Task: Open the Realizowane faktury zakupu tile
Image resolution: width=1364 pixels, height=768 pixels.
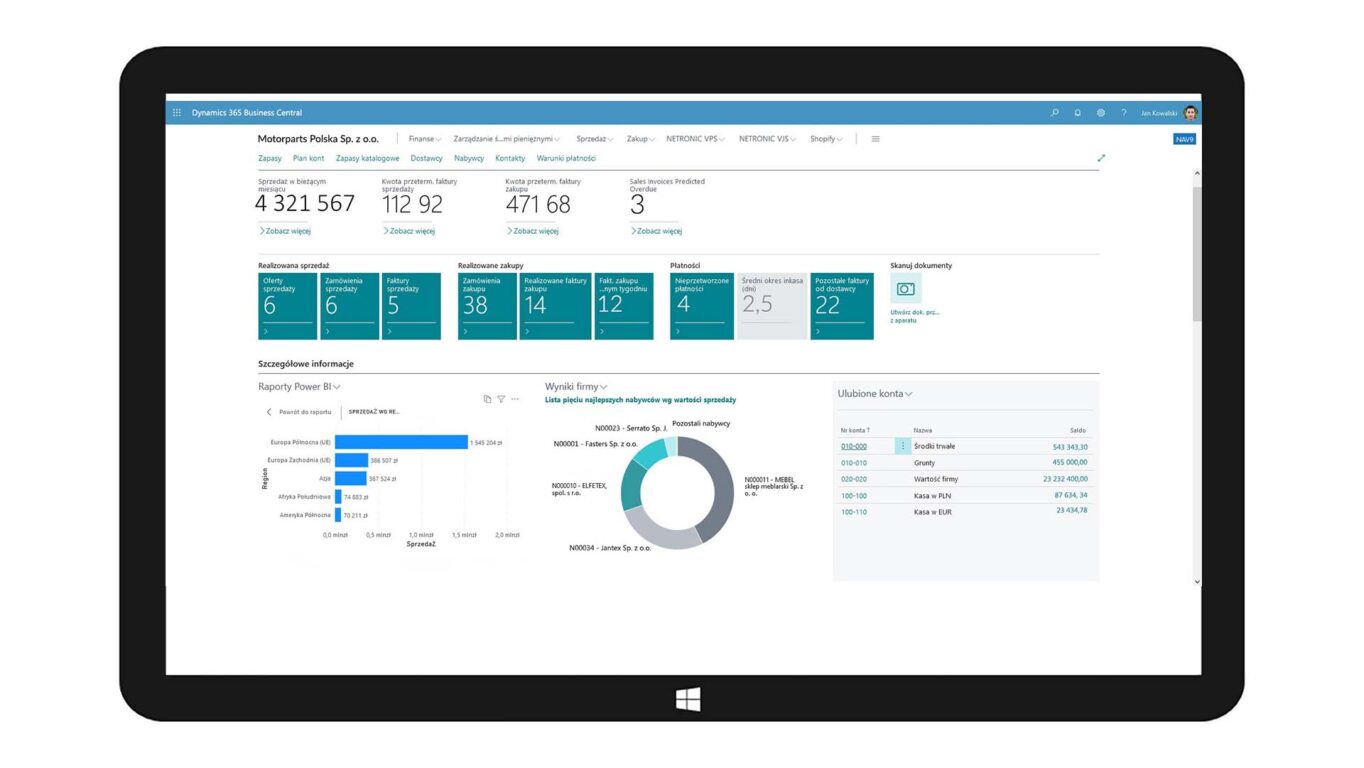Action: (556, 306)
